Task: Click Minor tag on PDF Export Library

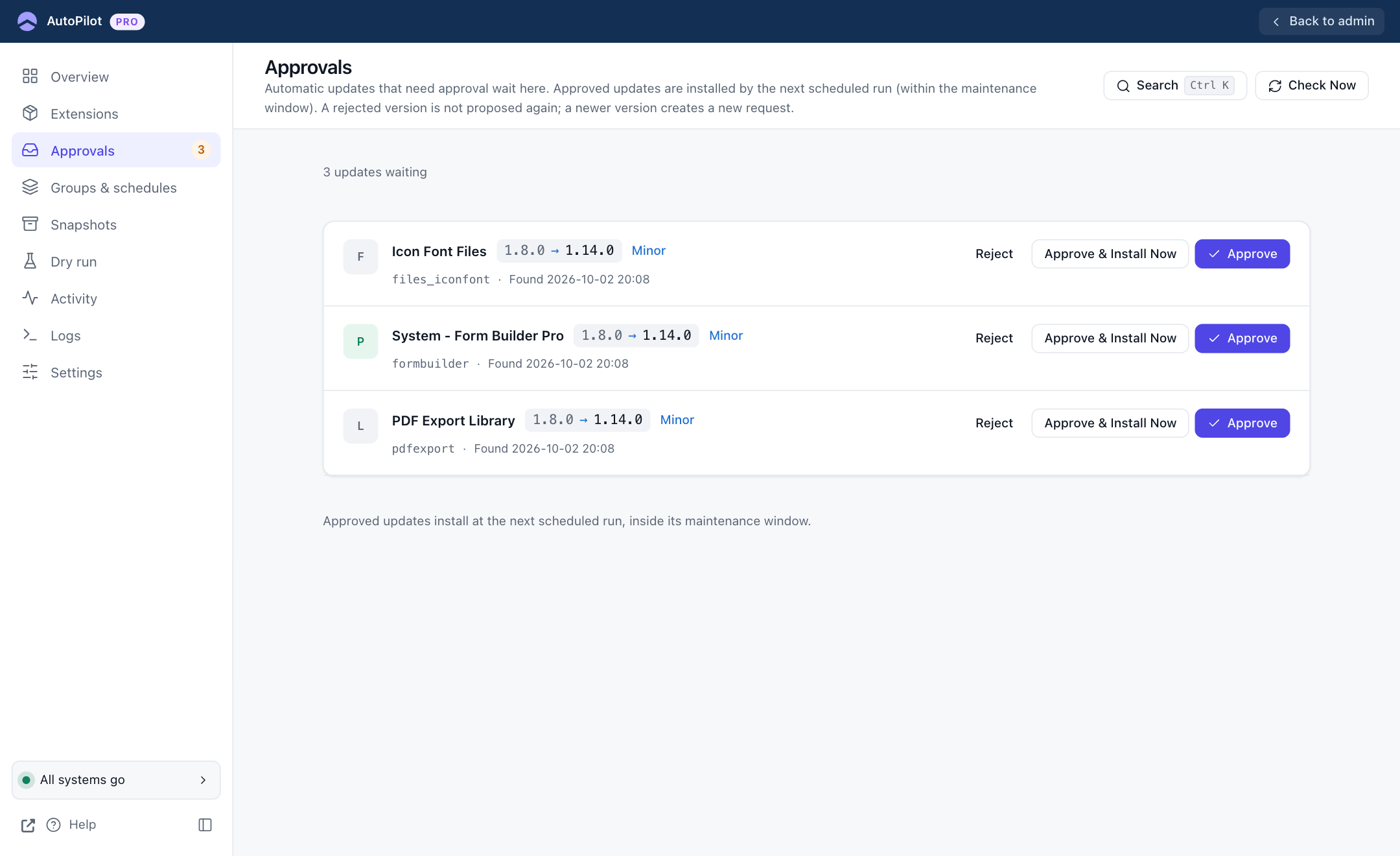Action: 677,420
